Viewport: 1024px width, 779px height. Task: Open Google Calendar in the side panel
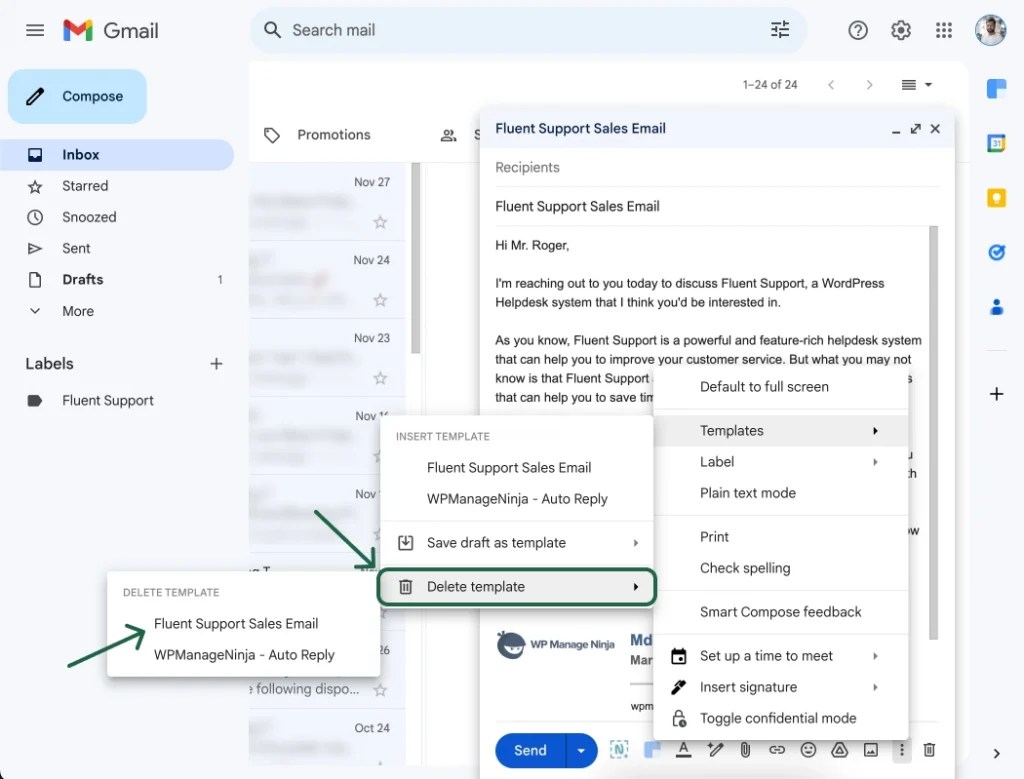tap(996, 143)
